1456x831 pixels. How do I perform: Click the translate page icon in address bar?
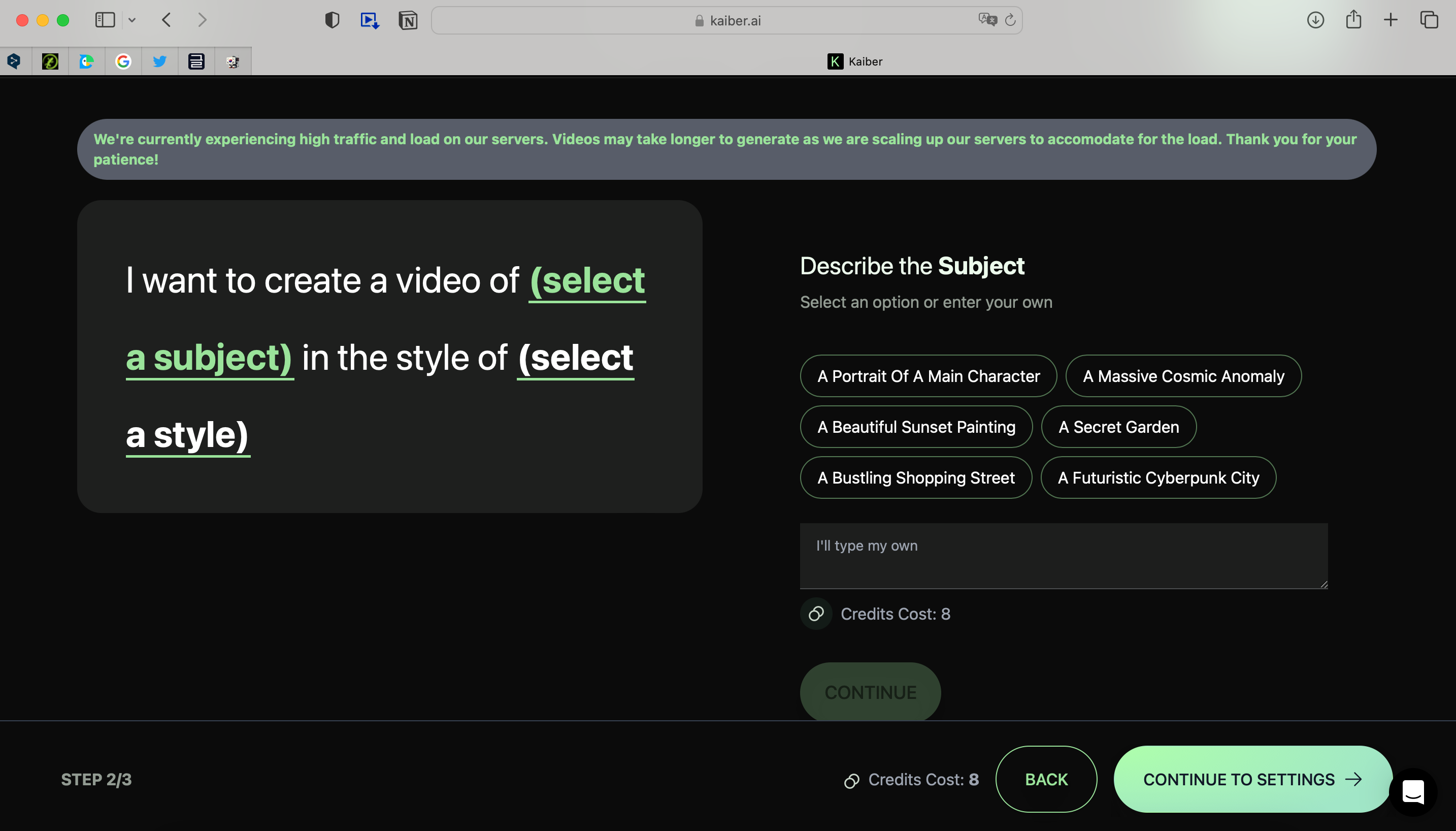click(987, 20)
